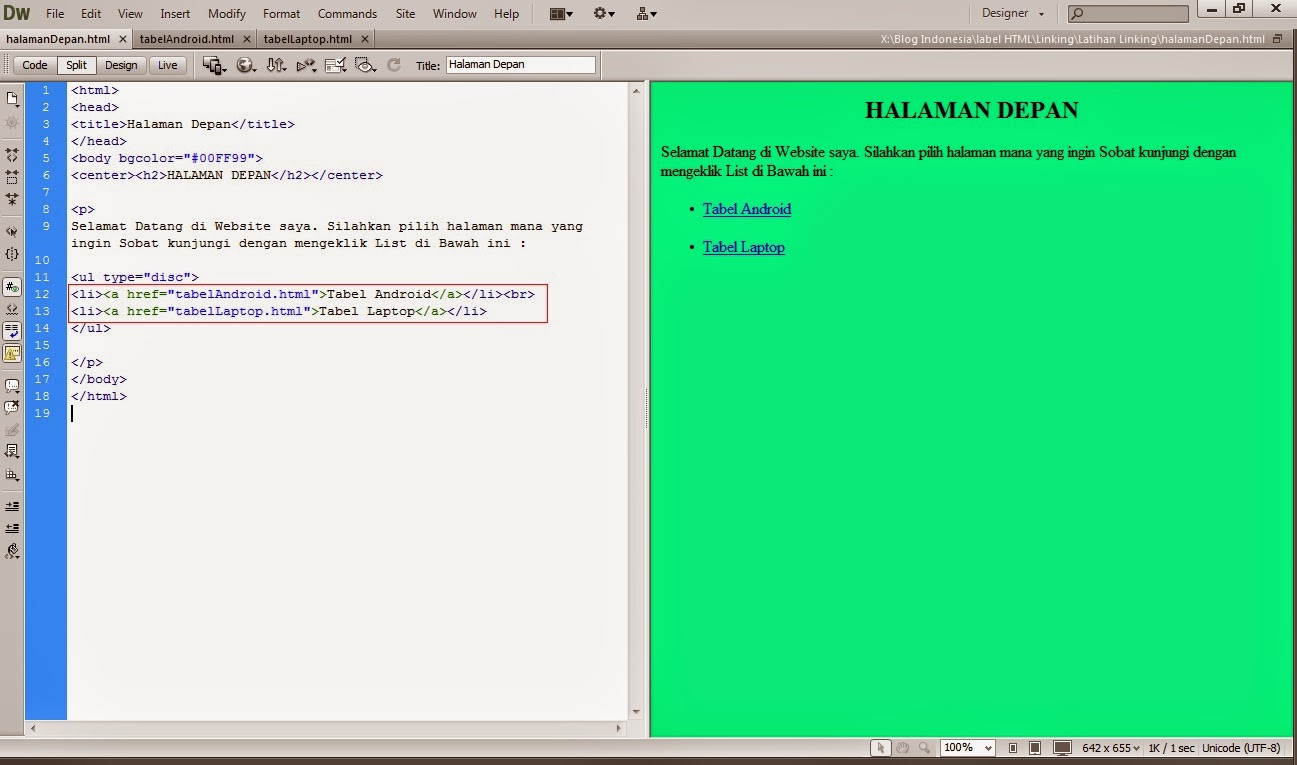Screen dimensions: 1297x765
Task: Select the Hand tool in the status bar
Action: click(902, 747)
